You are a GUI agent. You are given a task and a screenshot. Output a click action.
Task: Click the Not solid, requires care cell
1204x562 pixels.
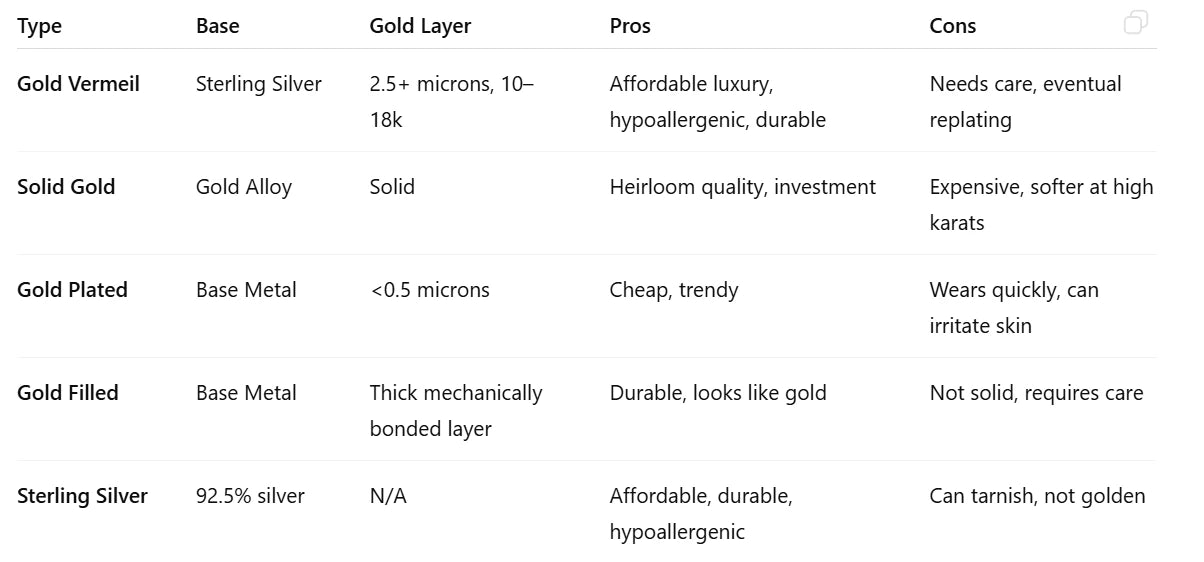(x=1036, y=393)
